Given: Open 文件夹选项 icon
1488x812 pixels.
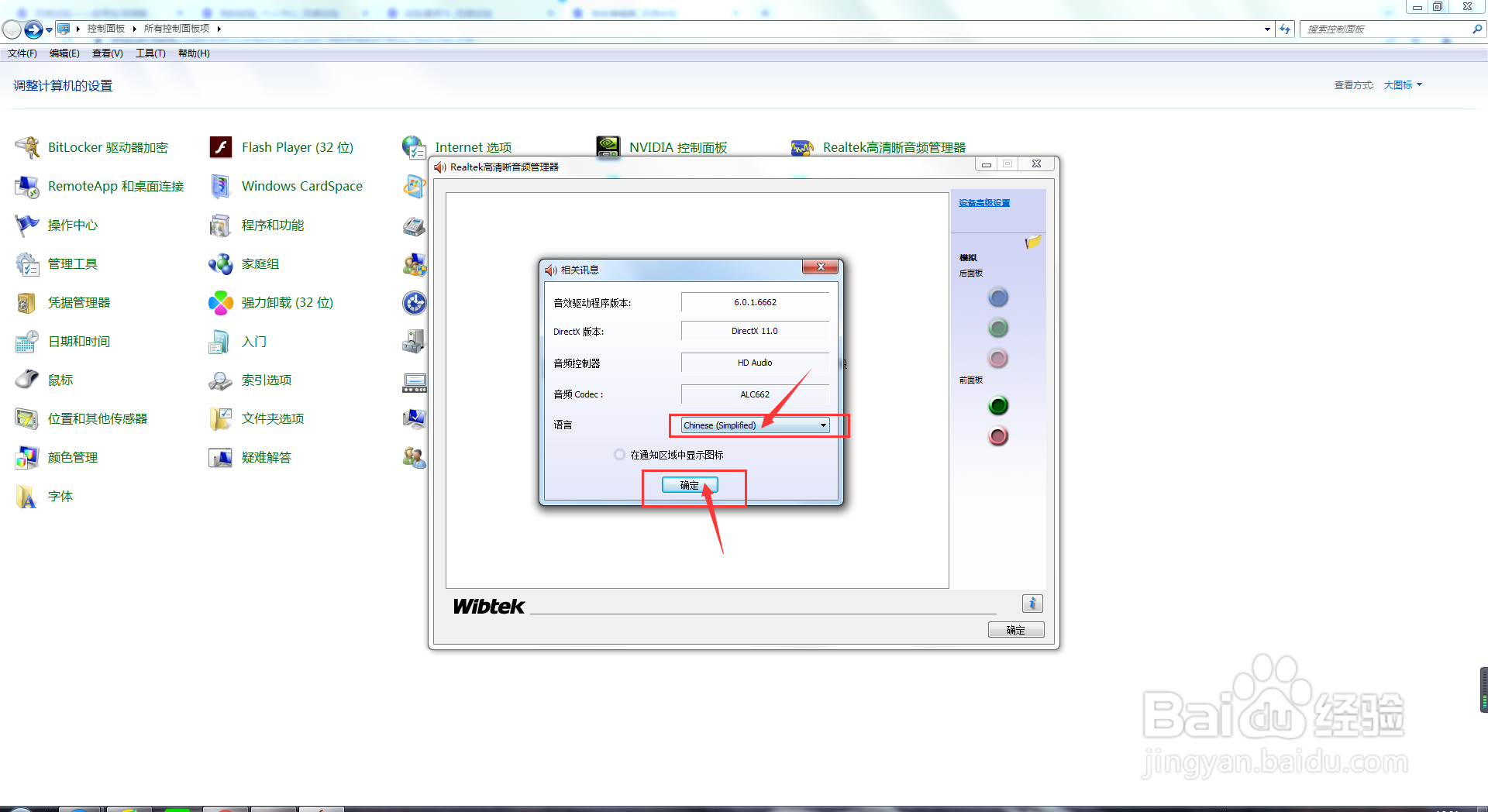Looking at the screenshot, I should pos(221,418).
